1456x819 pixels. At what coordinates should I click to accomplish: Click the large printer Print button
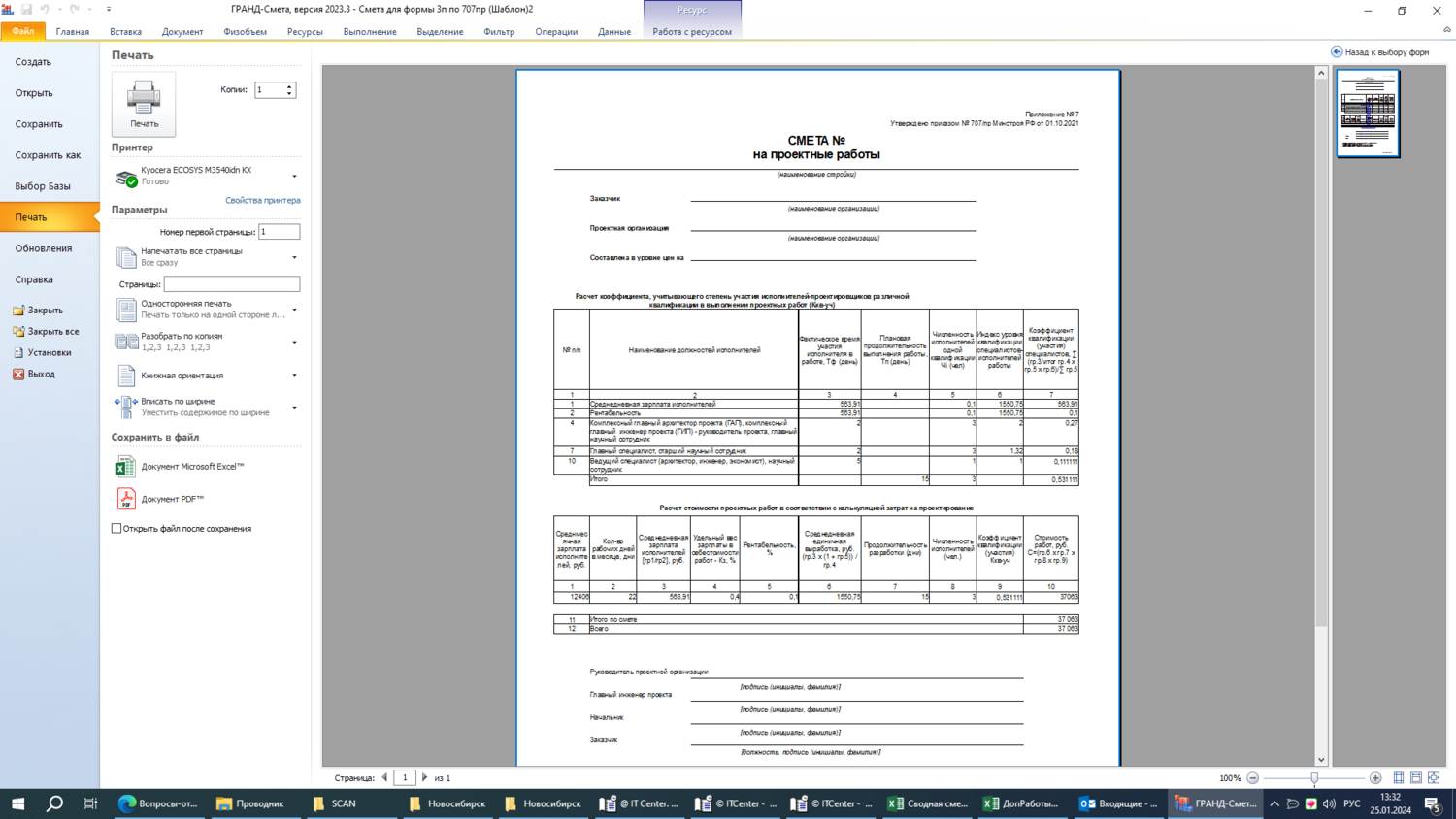pyautogui.click(x=144, y=103)
